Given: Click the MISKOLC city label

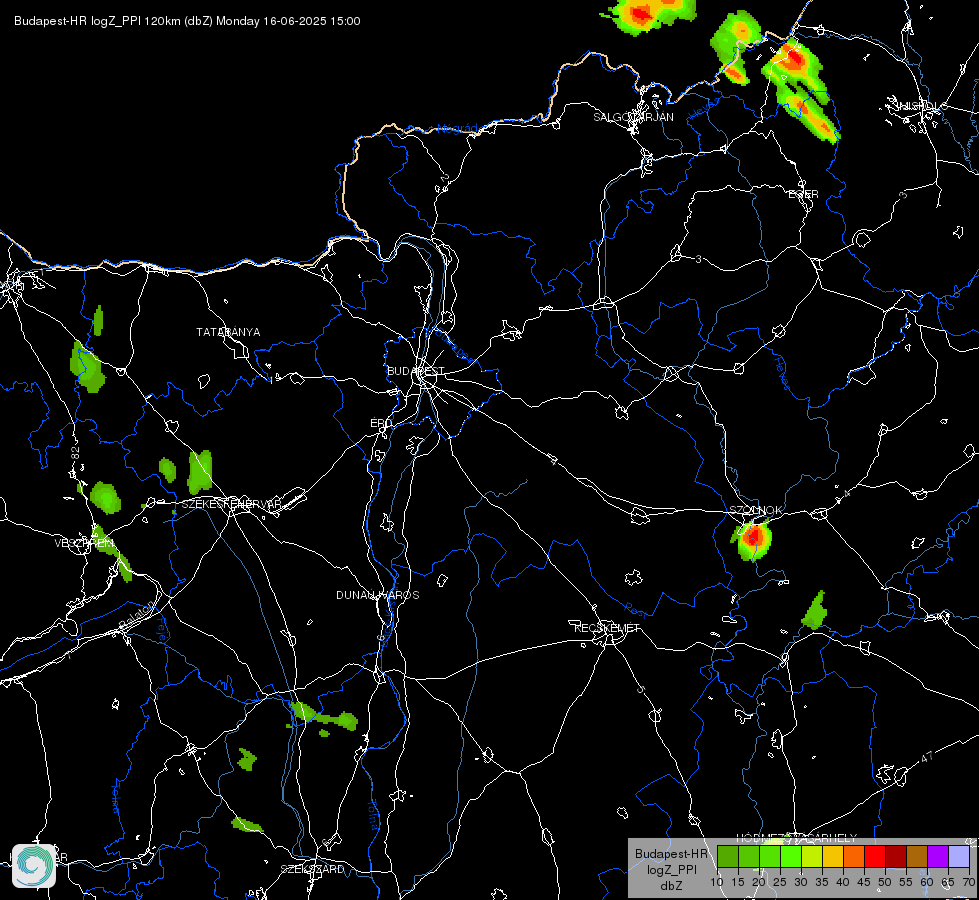Looking at the screenshot, I should tap(921, 106).
